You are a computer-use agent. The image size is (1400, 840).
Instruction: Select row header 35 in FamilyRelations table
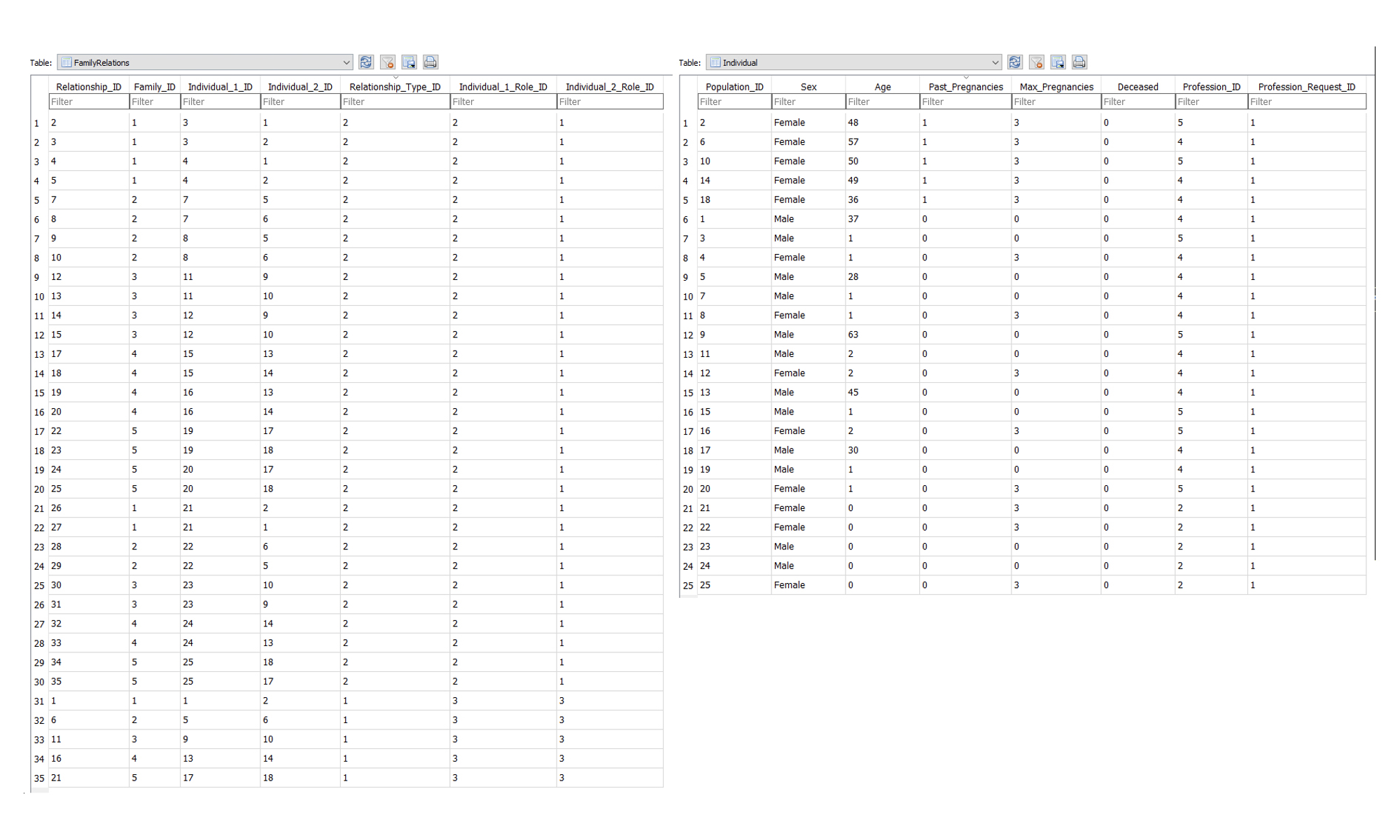(x=39, y=778)
